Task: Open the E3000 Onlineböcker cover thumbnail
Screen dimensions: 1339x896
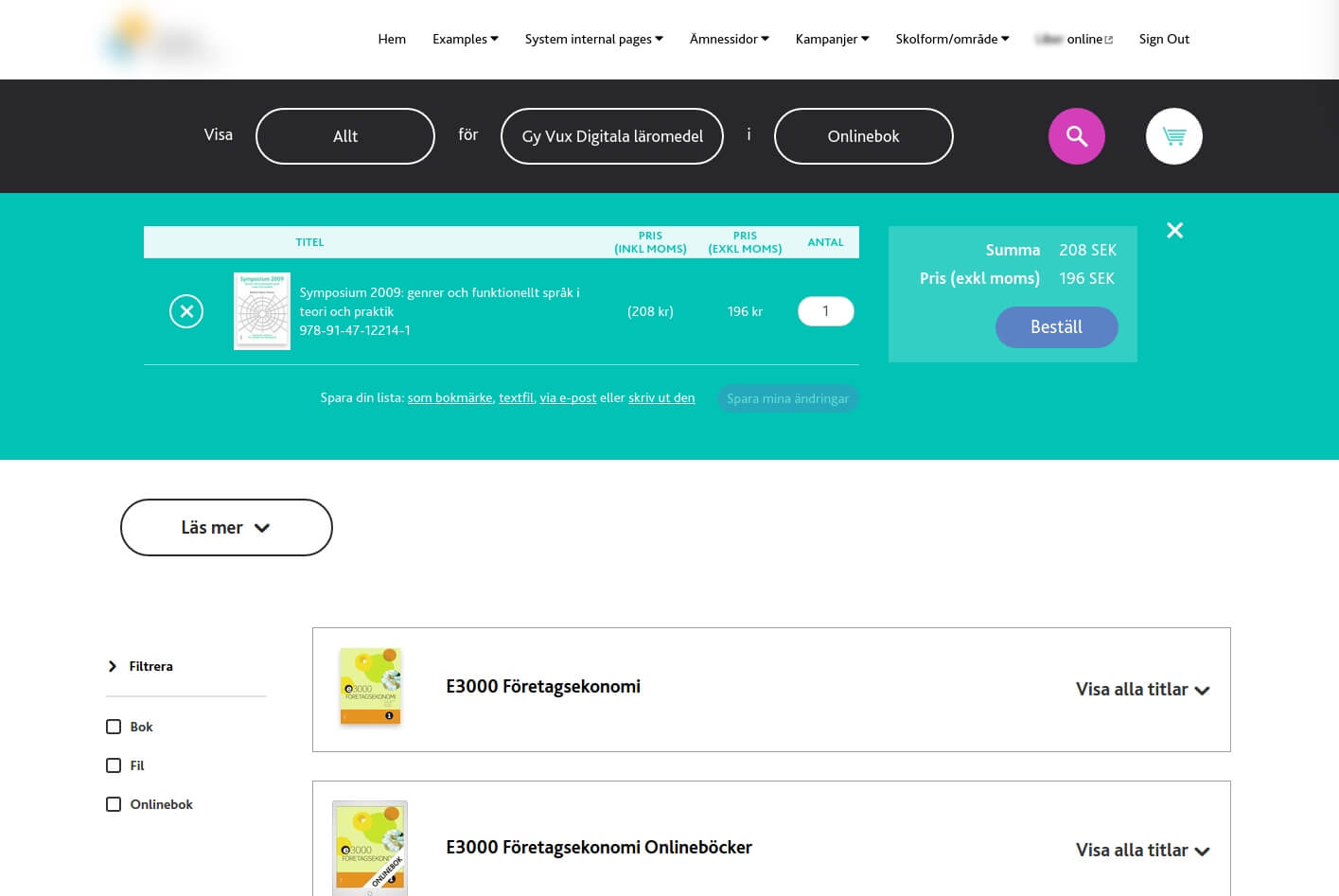Action: [370, 848]
